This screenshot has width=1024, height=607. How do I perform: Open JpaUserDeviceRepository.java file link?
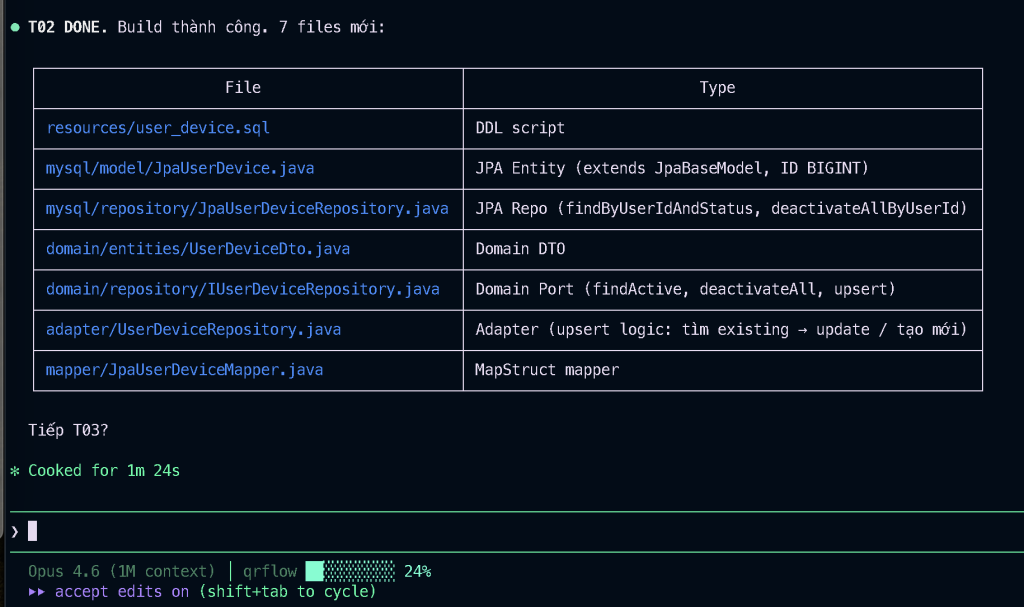pyautogui.click(x=247, y=208)
